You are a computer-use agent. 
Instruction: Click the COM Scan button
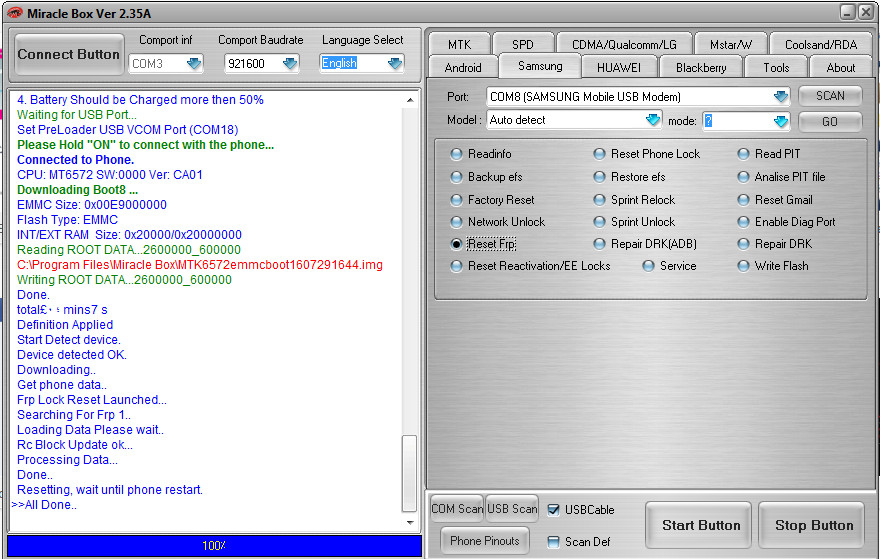[x=457, y=508]
